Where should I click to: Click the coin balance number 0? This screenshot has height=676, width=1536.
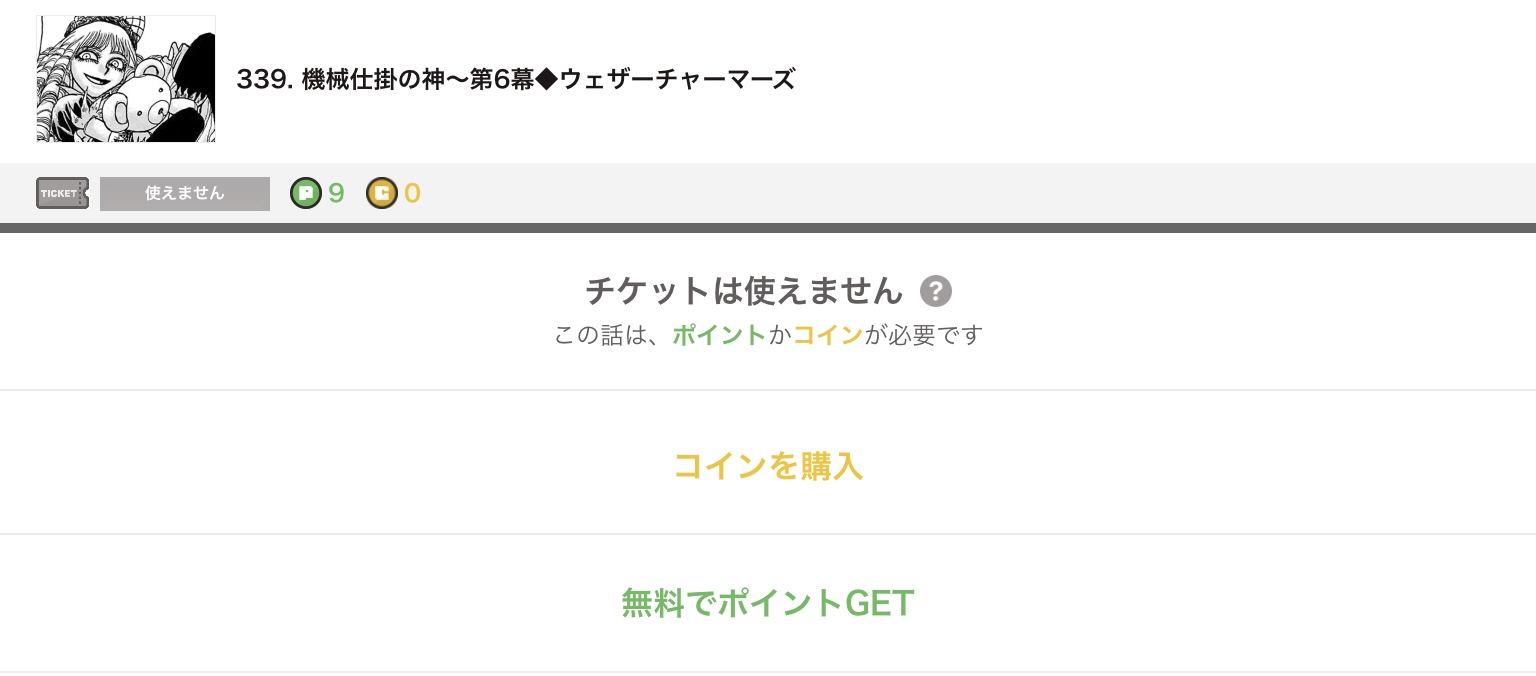click(x=412, y=193)
